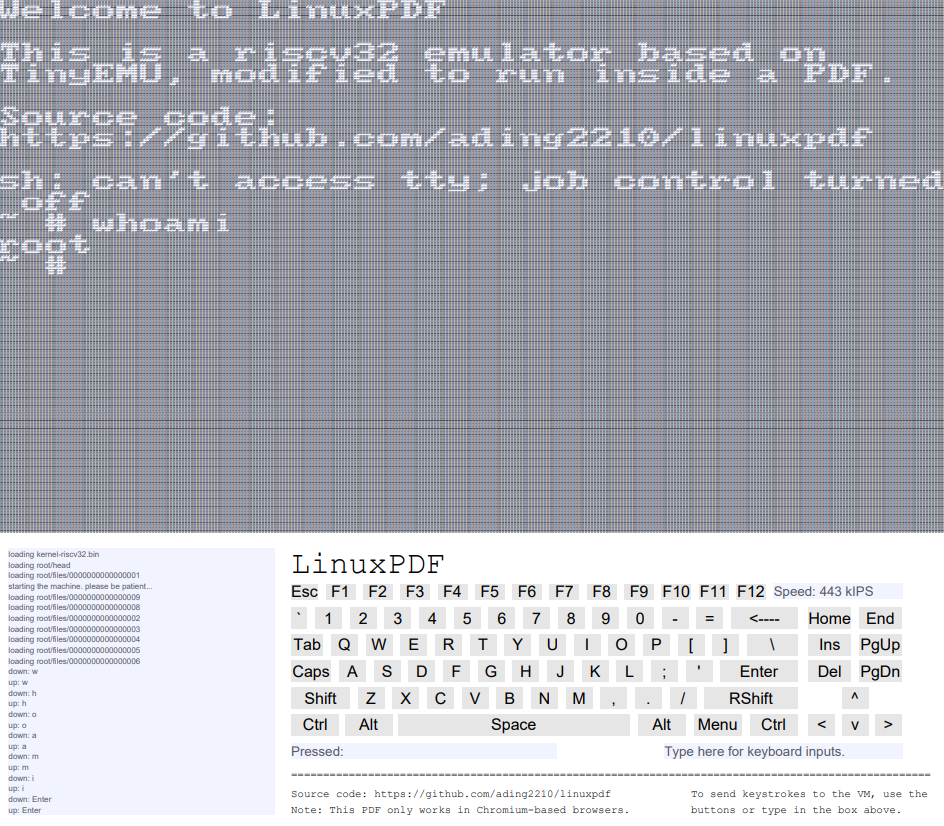Click the R key
Image resolution: width=944 pixels, height=826 pixels.
pyautogui.click(x=449, y=645)
